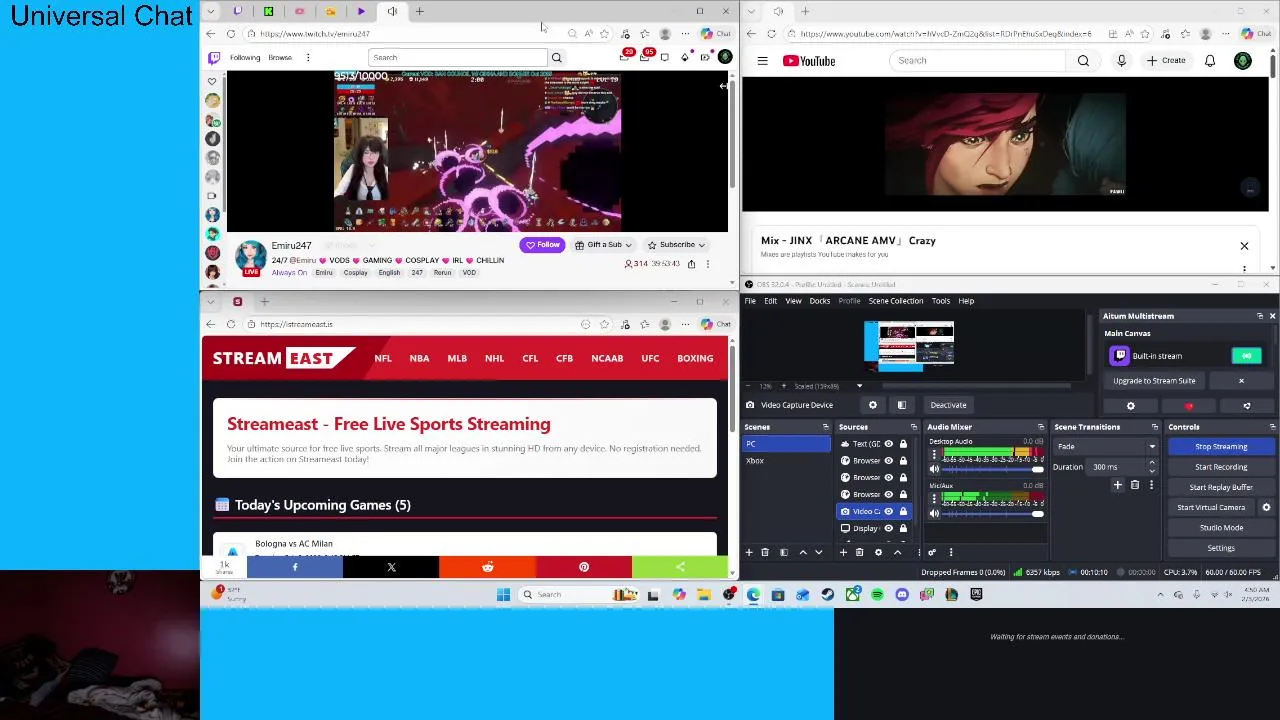Screen dimensions: 1280x720
Task: Open YouTube hamburger guide menu
Action: pos(762,61)
